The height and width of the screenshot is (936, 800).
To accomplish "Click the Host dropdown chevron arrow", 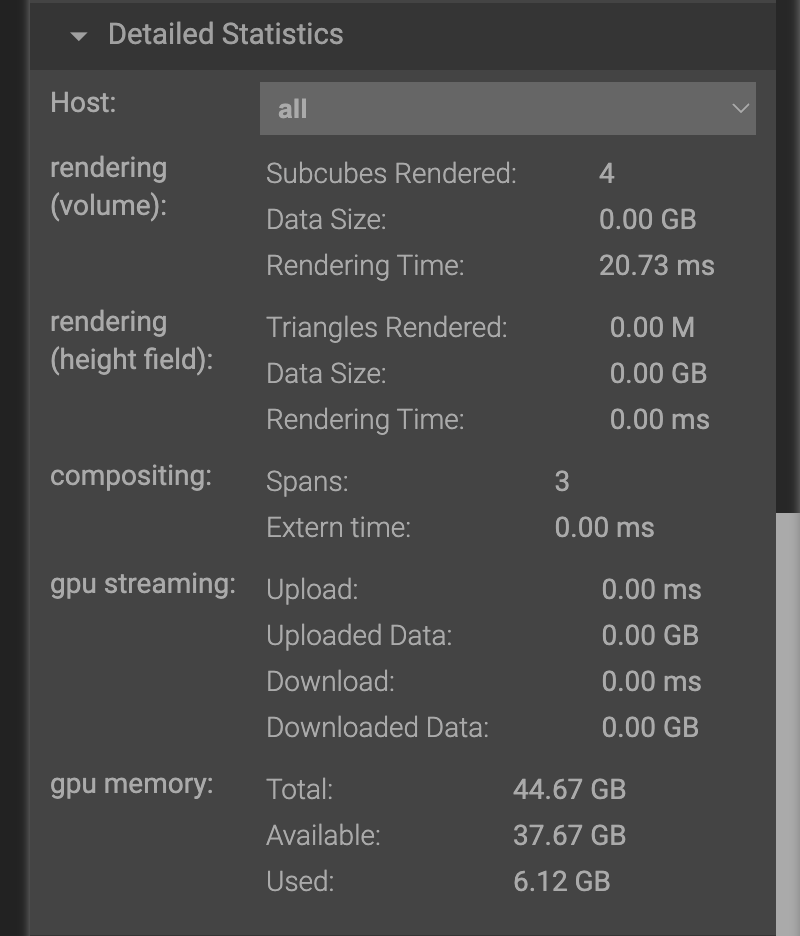I will 740,108.
